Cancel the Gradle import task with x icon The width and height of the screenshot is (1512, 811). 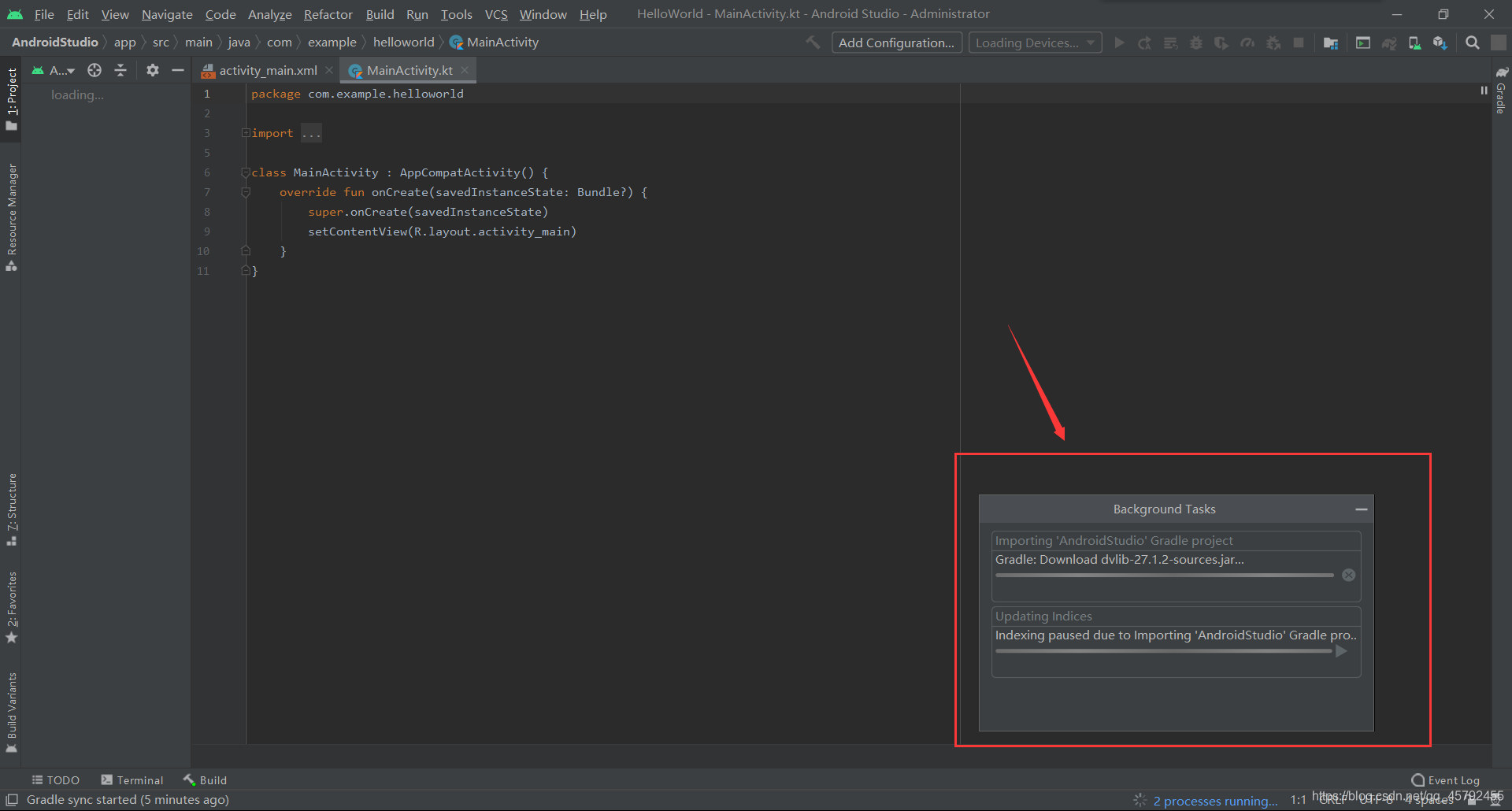click(1349, 575)
